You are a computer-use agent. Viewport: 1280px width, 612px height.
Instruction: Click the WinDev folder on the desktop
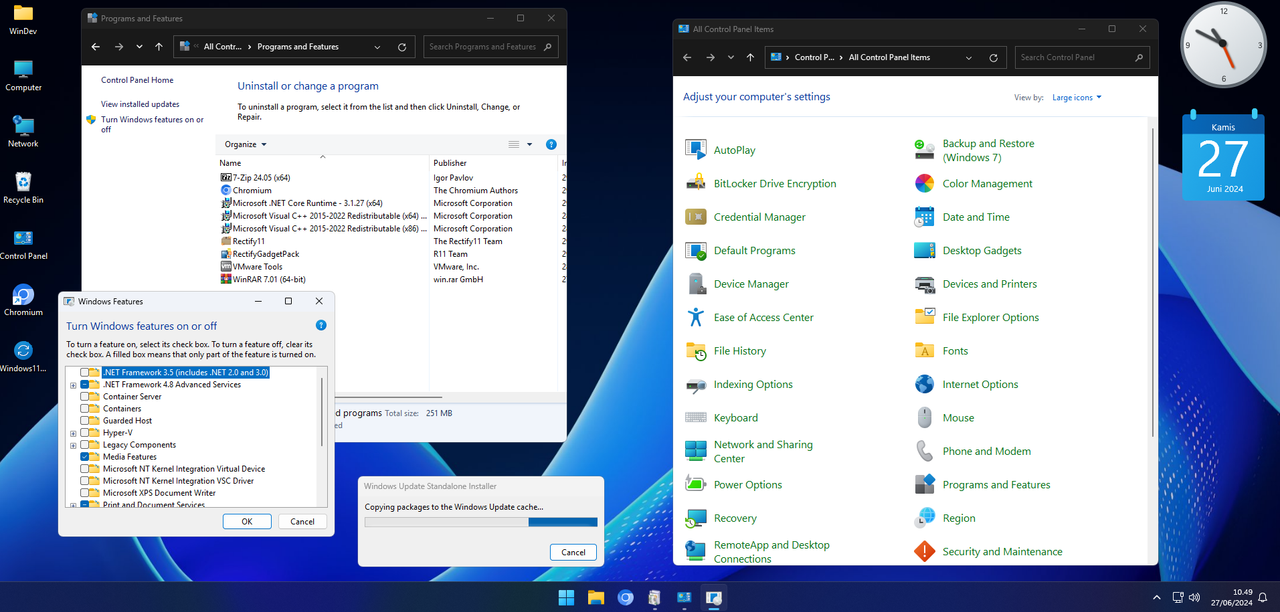pyautogui.click(x=23, y=19)
